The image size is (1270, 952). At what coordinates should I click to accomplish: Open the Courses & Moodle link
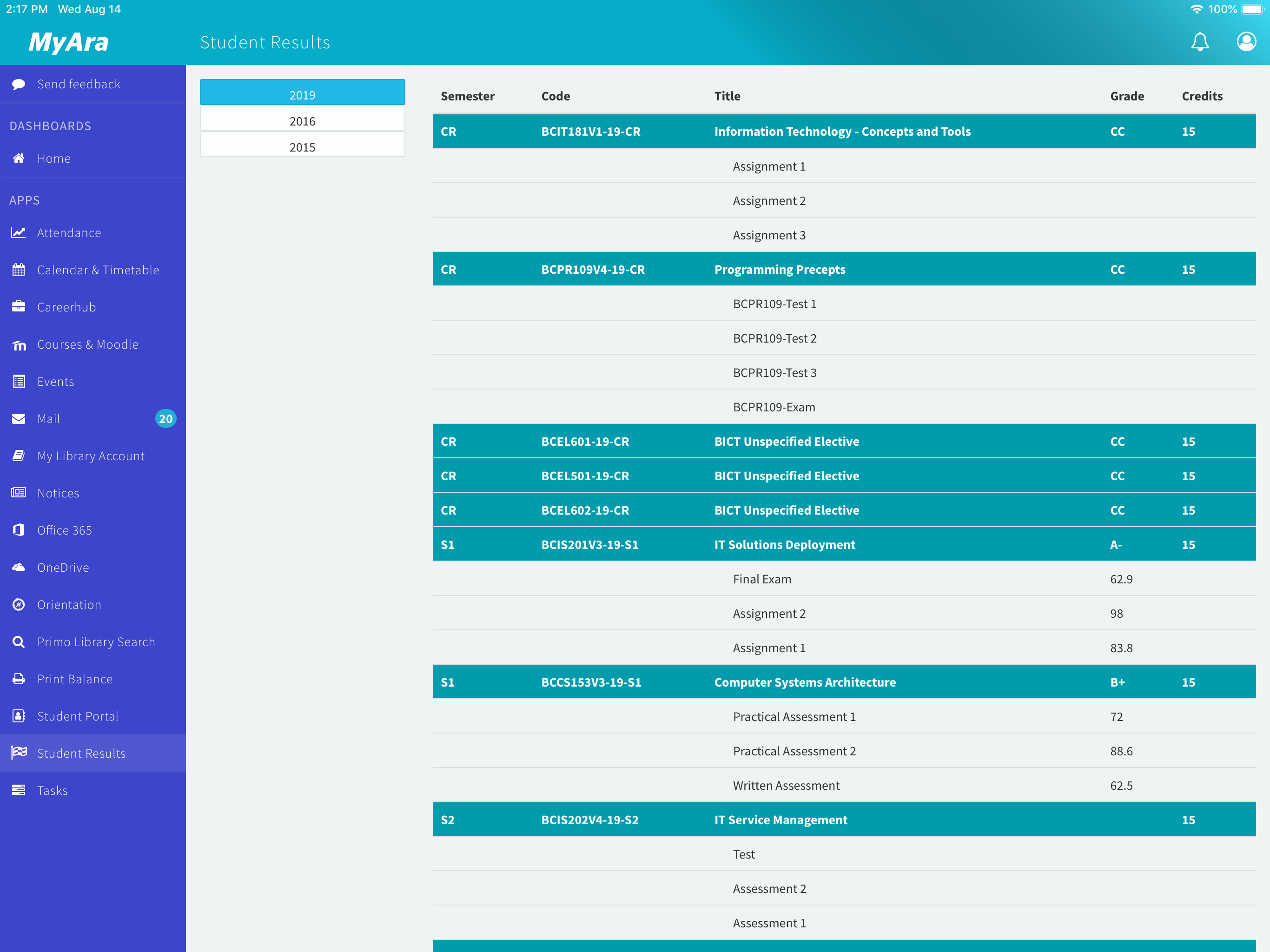pos(87,344)
